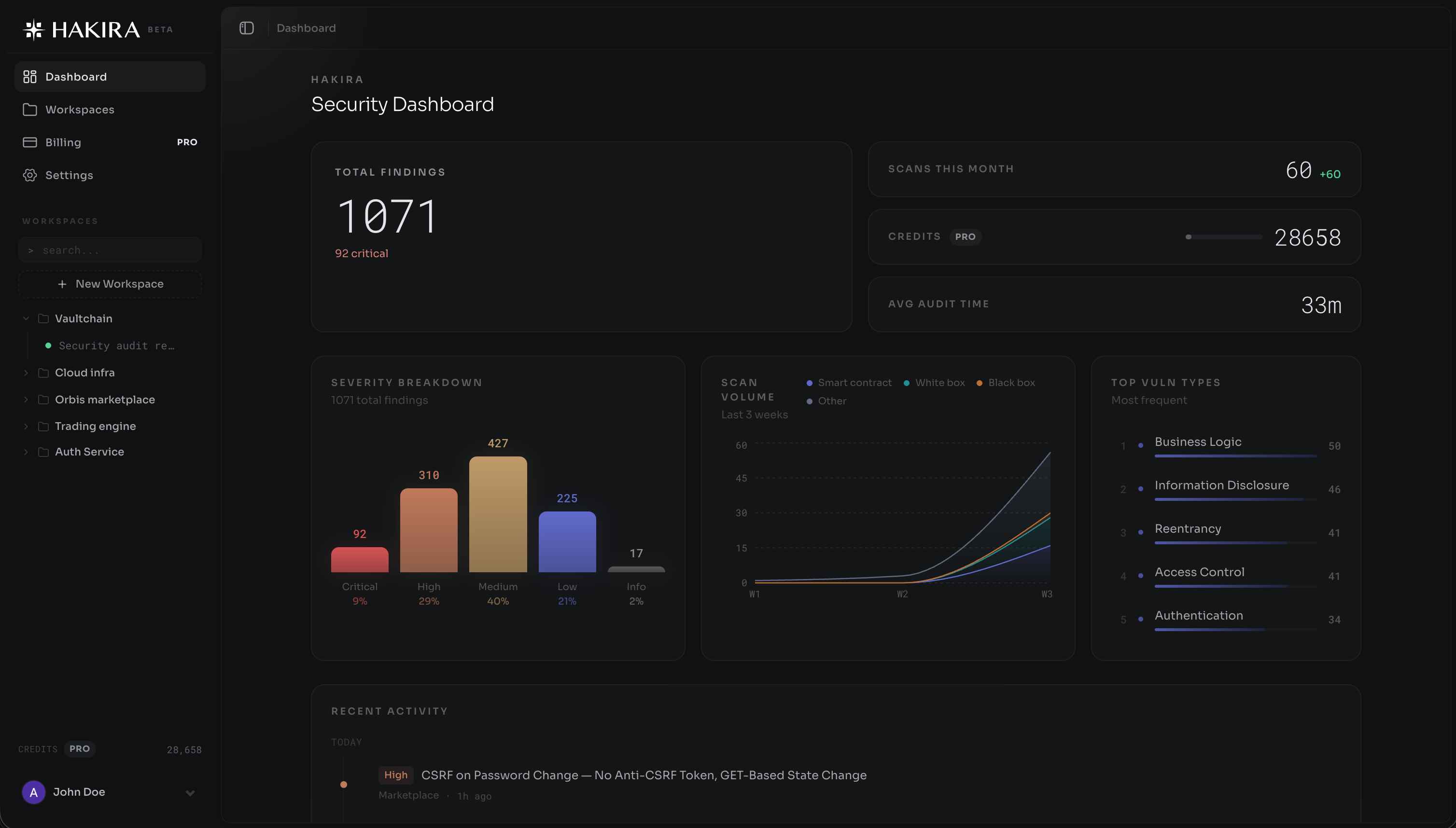Collapse the Vaultchain workspace tree
The image size is (1456, 828).
[25, 318]
